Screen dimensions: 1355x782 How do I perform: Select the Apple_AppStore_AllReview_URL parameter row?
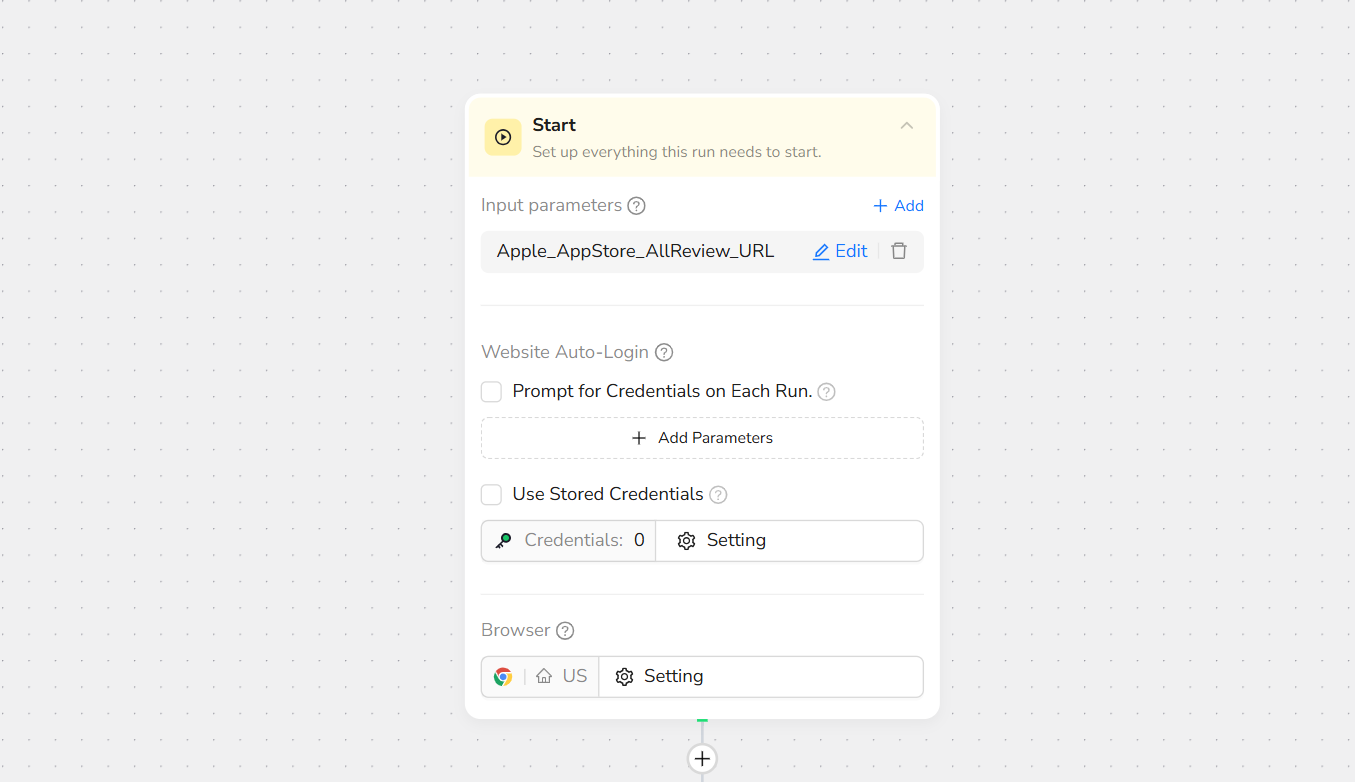635,252
